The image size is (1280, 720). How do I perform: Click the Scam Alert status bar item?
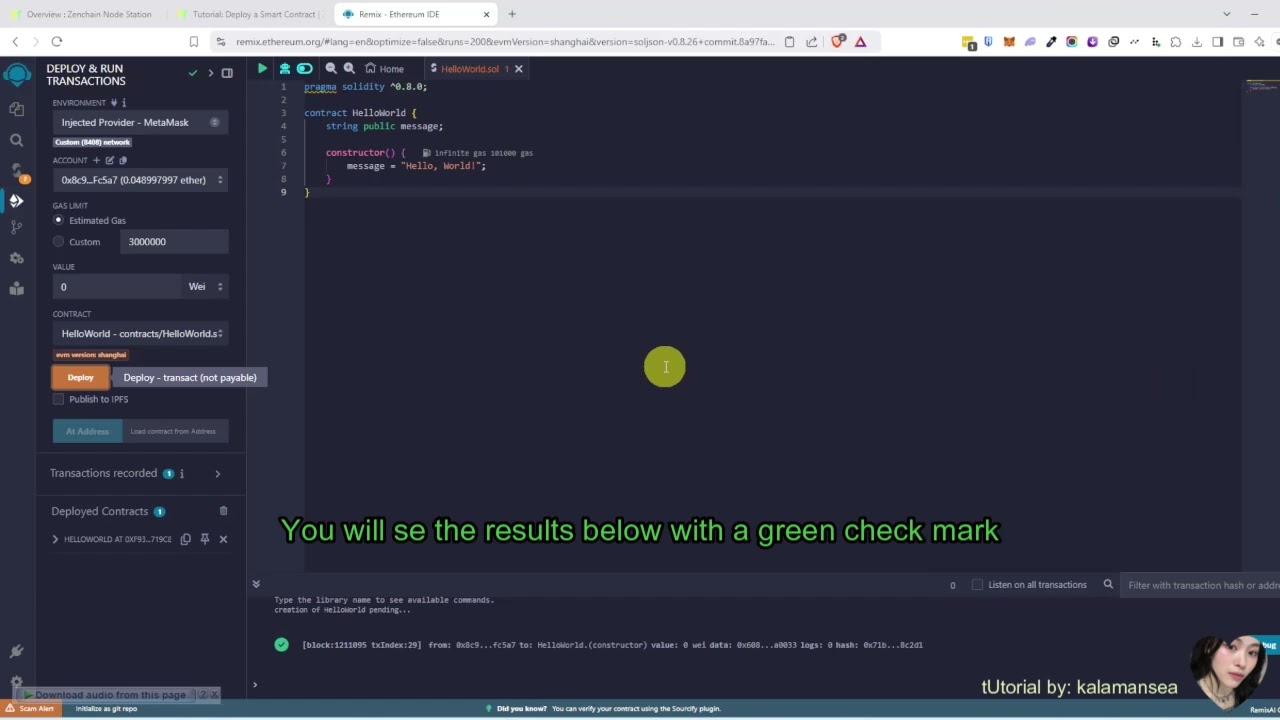[30, 709]
